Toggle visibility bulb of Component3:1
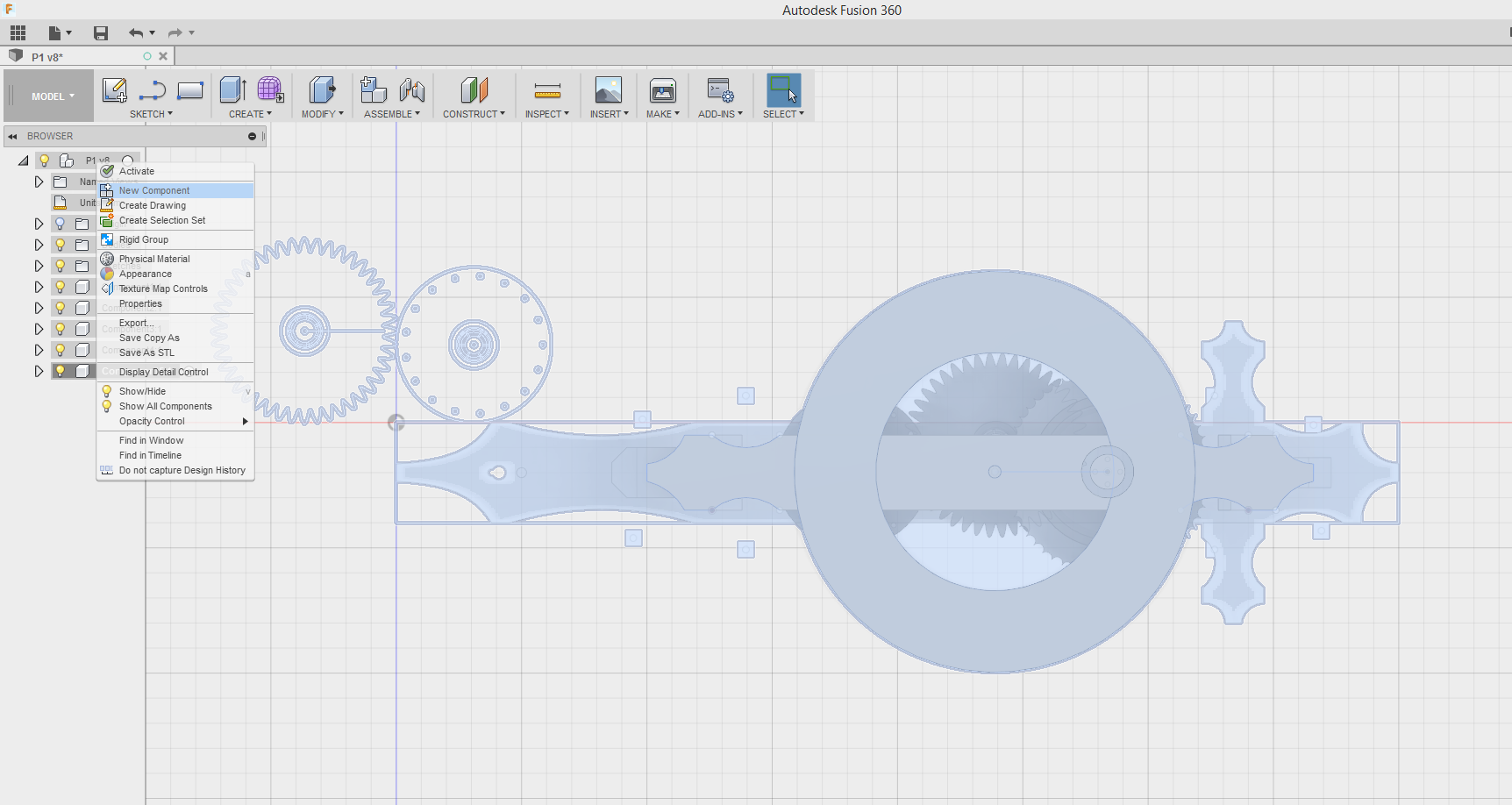 pyautogui.click(x=61, y=329)
